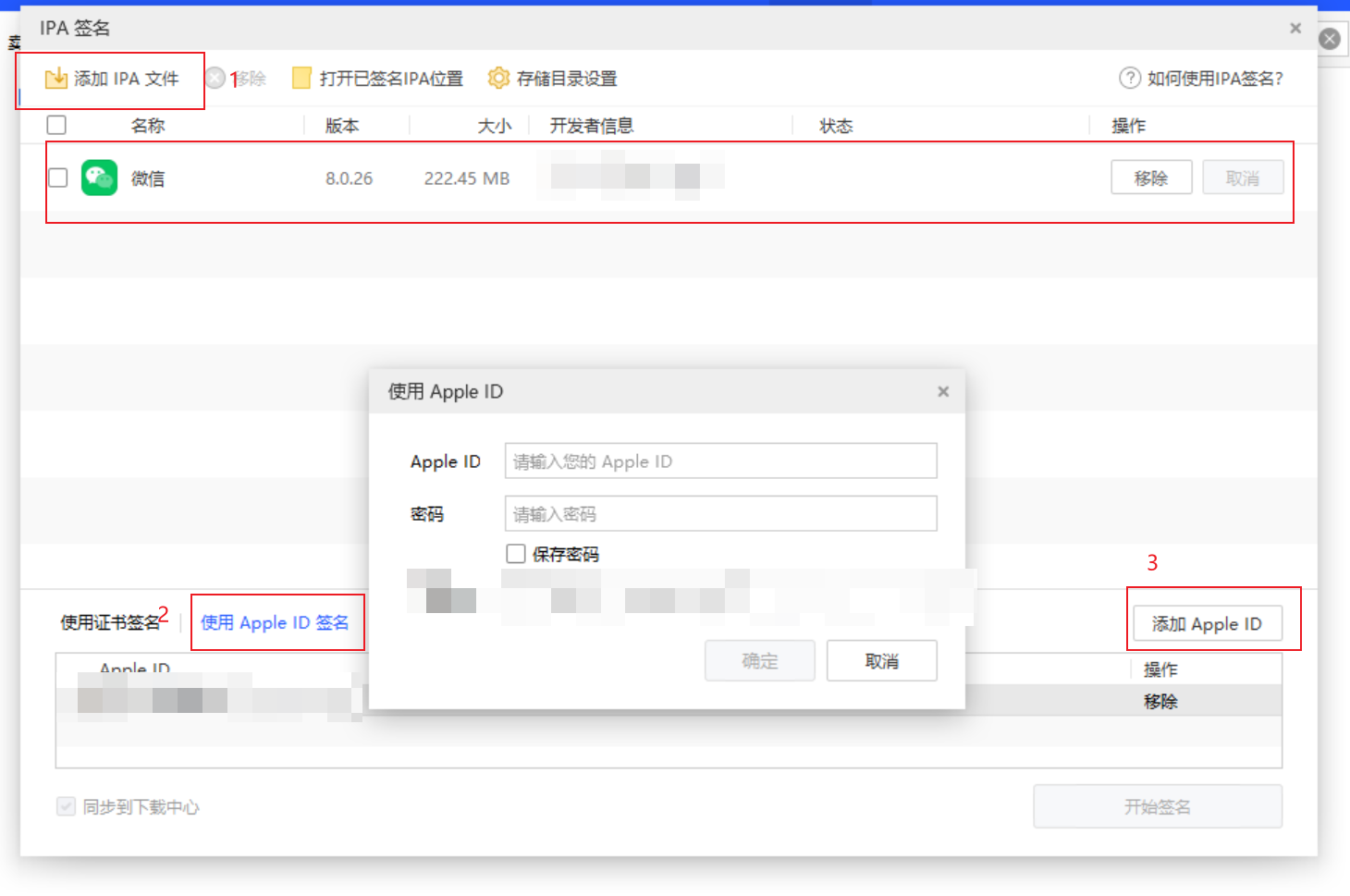Viewport: 1350px width, 896px height.
Task: Click the password input field
Action: coord(721,513)
